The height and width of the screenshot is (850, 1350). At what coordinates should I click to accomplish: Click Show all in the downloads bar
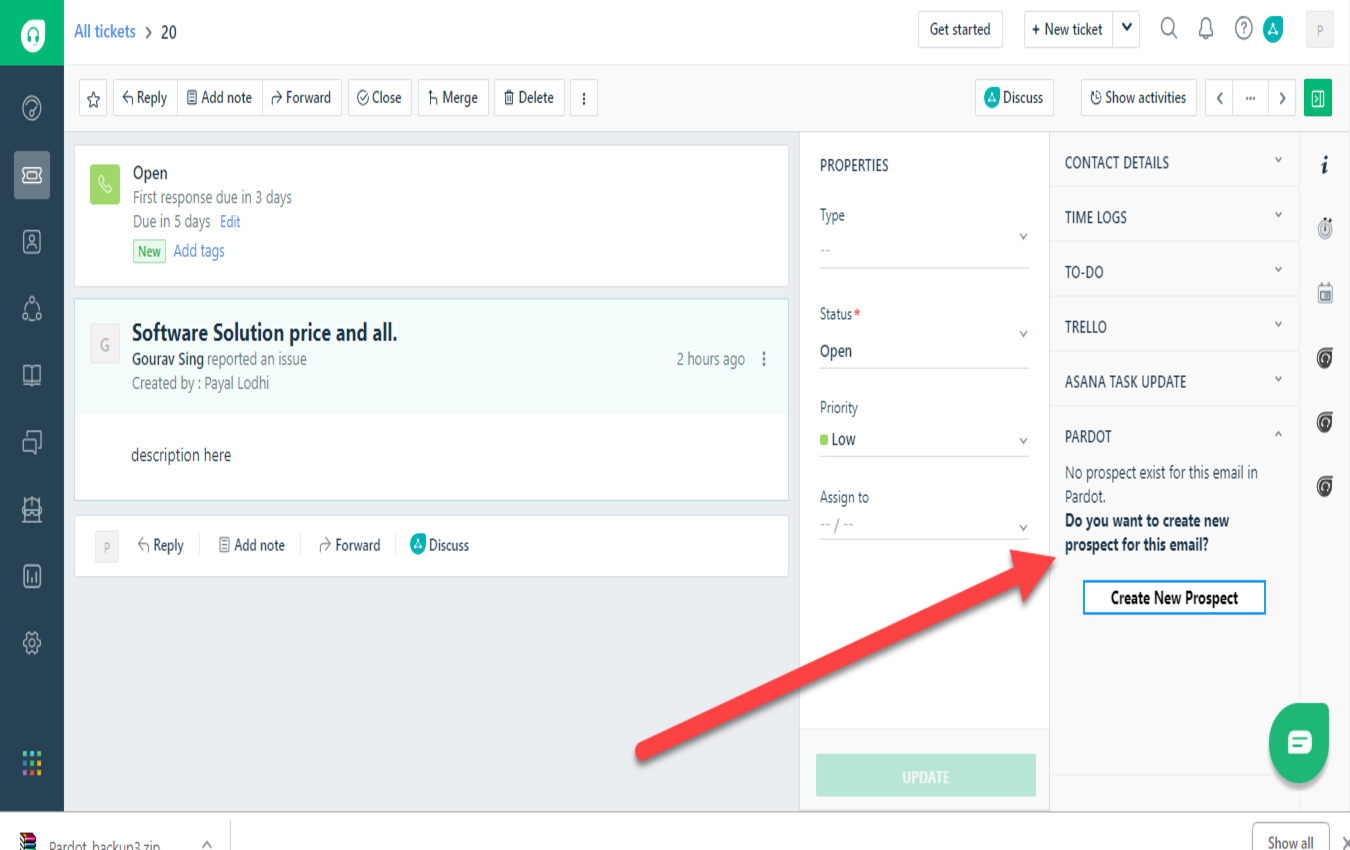1290,843
